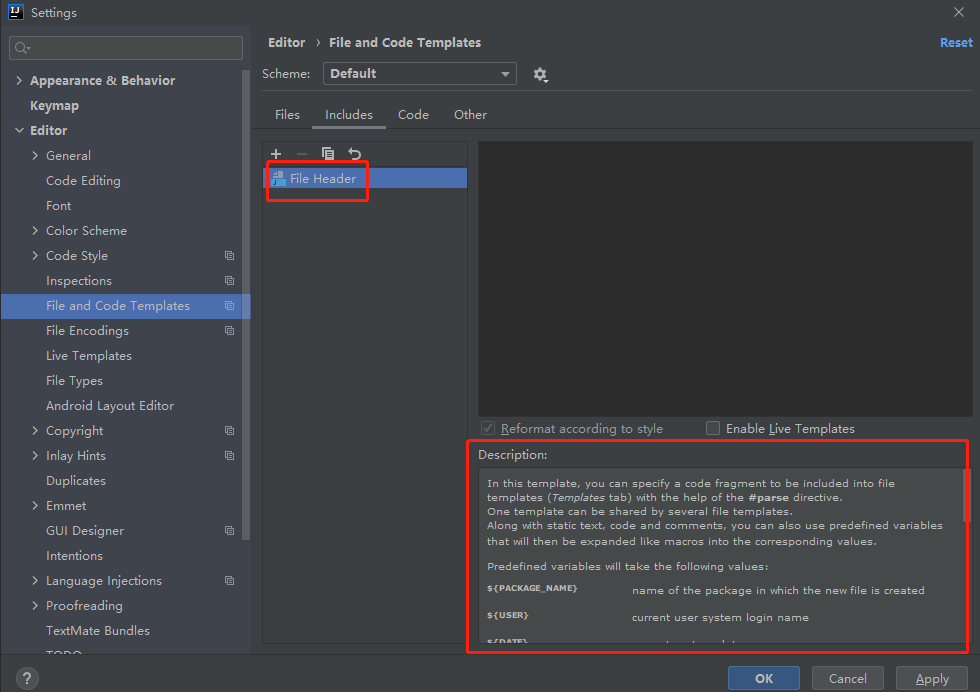This screenshot has width=980, height=692.
Task: Collapse the Editor section
Action: [x=19, y=131]
